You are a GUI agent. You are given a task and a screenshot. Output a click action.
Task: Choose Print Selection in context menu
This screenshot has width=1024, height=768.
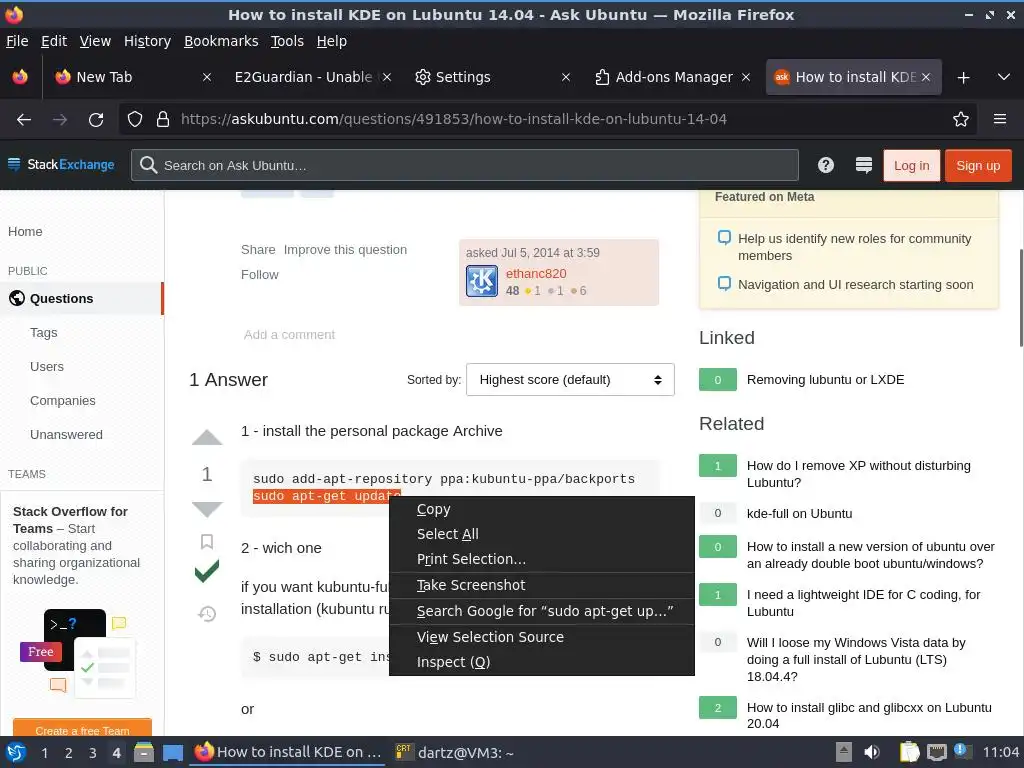(x=541, y=559)
